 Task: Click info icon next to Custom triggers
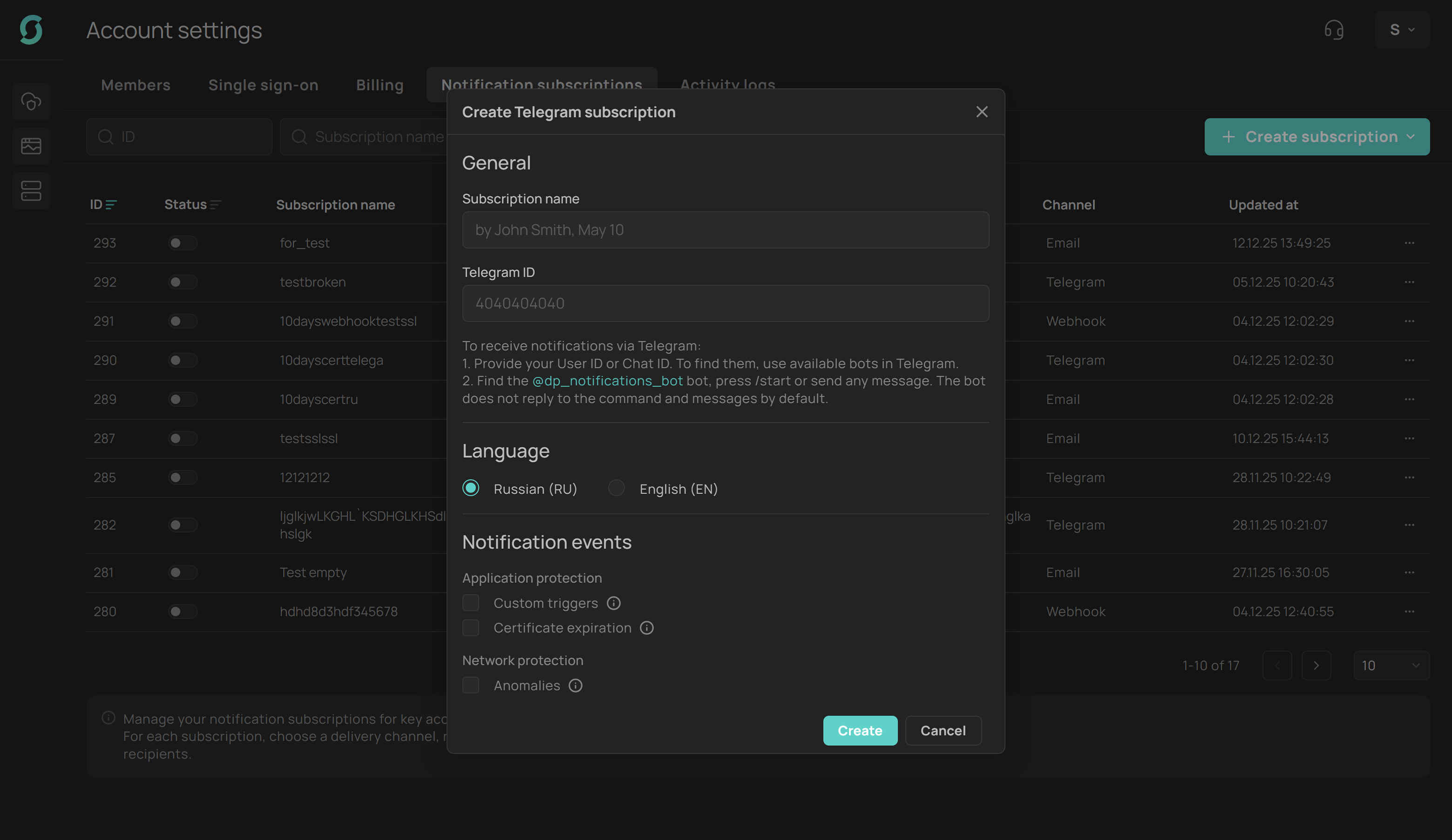[614, 603]
